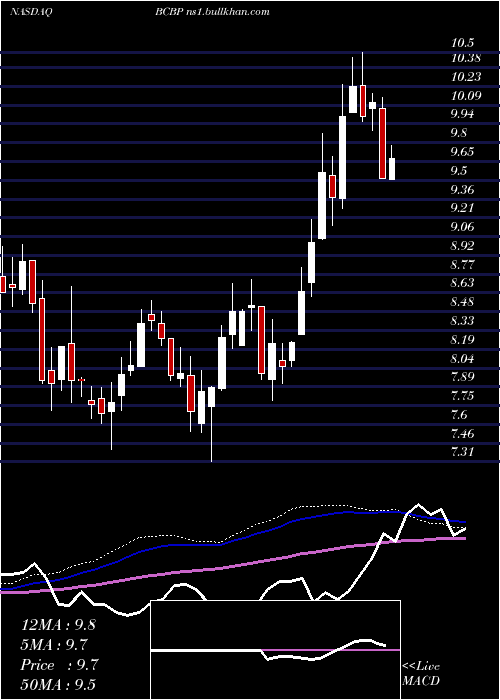Select the 10.5 price axis label
Screen dimensions: 500x700
pos(462,43)
